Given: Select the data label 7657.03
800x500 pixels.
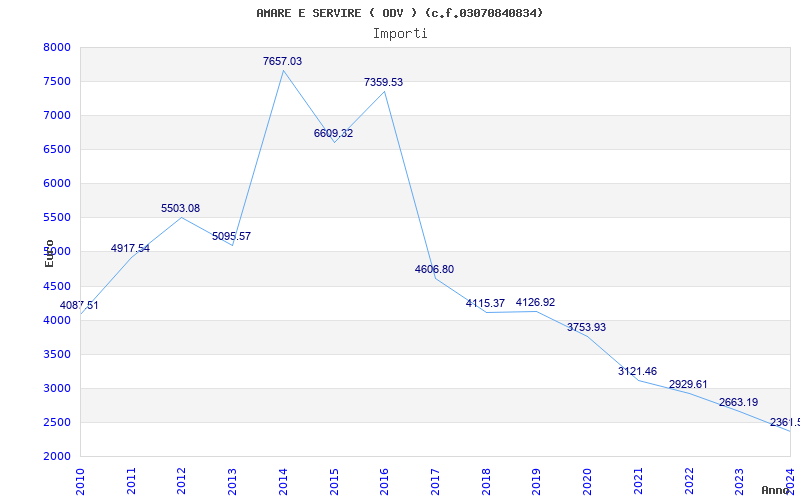Looking at the screenshot, I should pyautogui.click(x=282, y=61).
